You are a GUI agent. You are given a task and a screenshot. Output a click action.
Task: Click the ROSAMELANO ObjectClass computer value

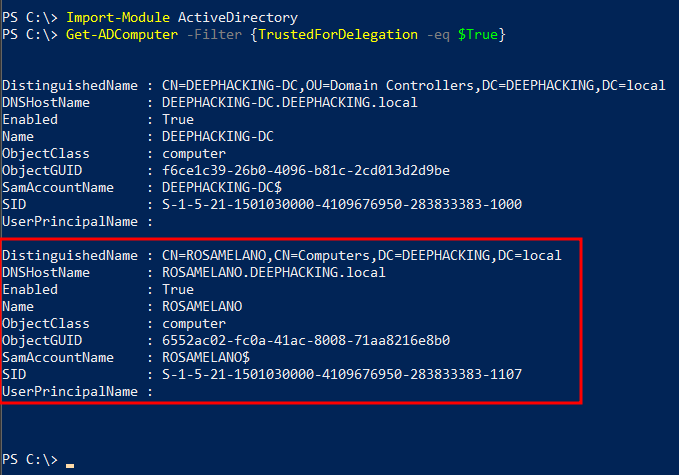pos(193,323)
